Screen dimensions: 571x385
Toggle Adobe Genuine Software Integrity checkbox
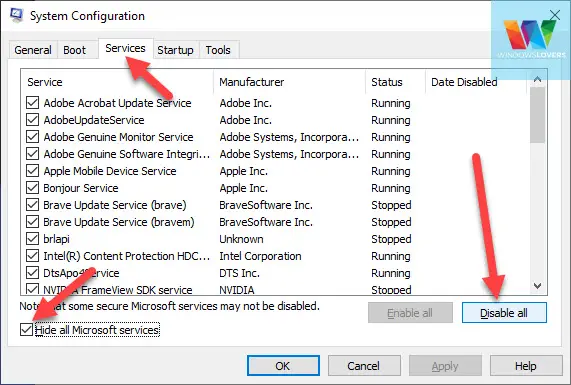[x=32, y=154]
